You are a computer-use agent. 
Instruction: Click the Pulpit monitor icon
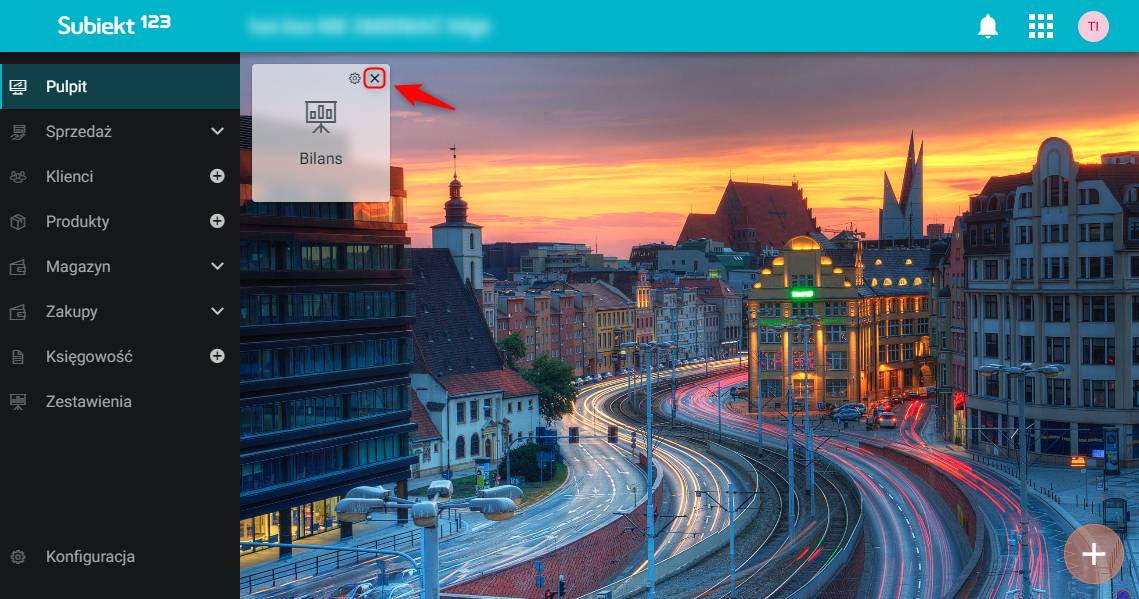pyautogui.click(x=18, y=87)
